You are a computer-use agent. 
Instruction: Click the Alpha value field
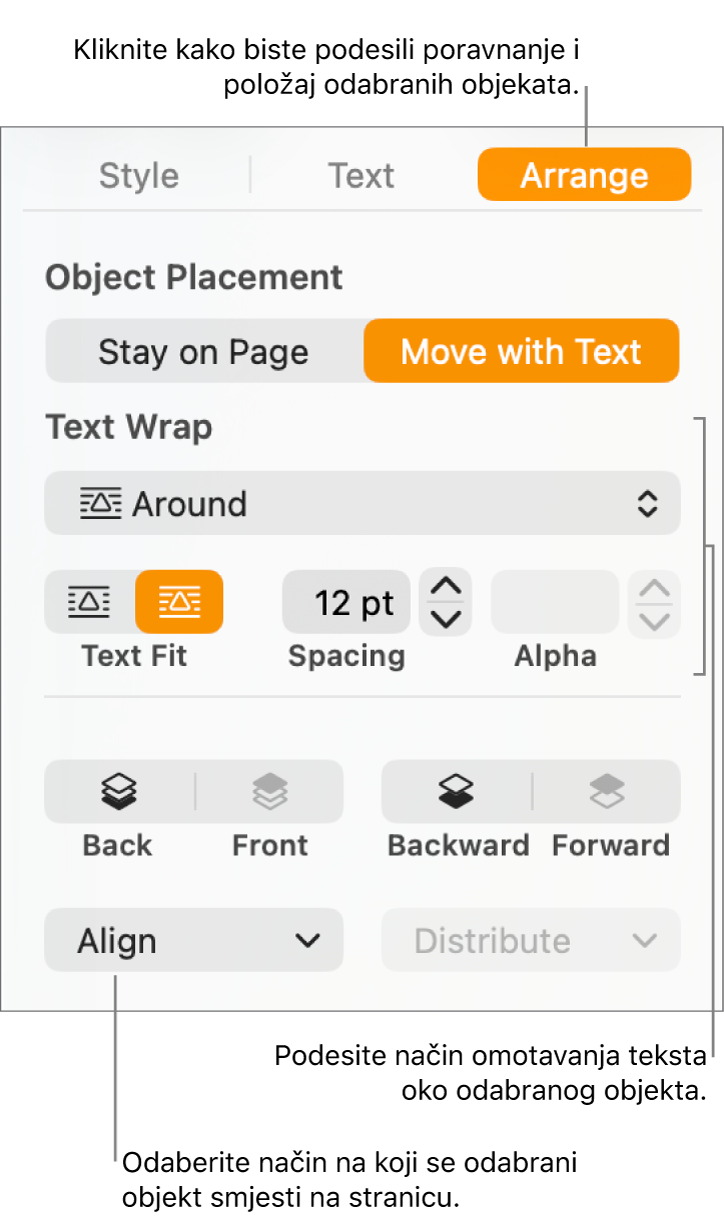click(x=555, y=603)
